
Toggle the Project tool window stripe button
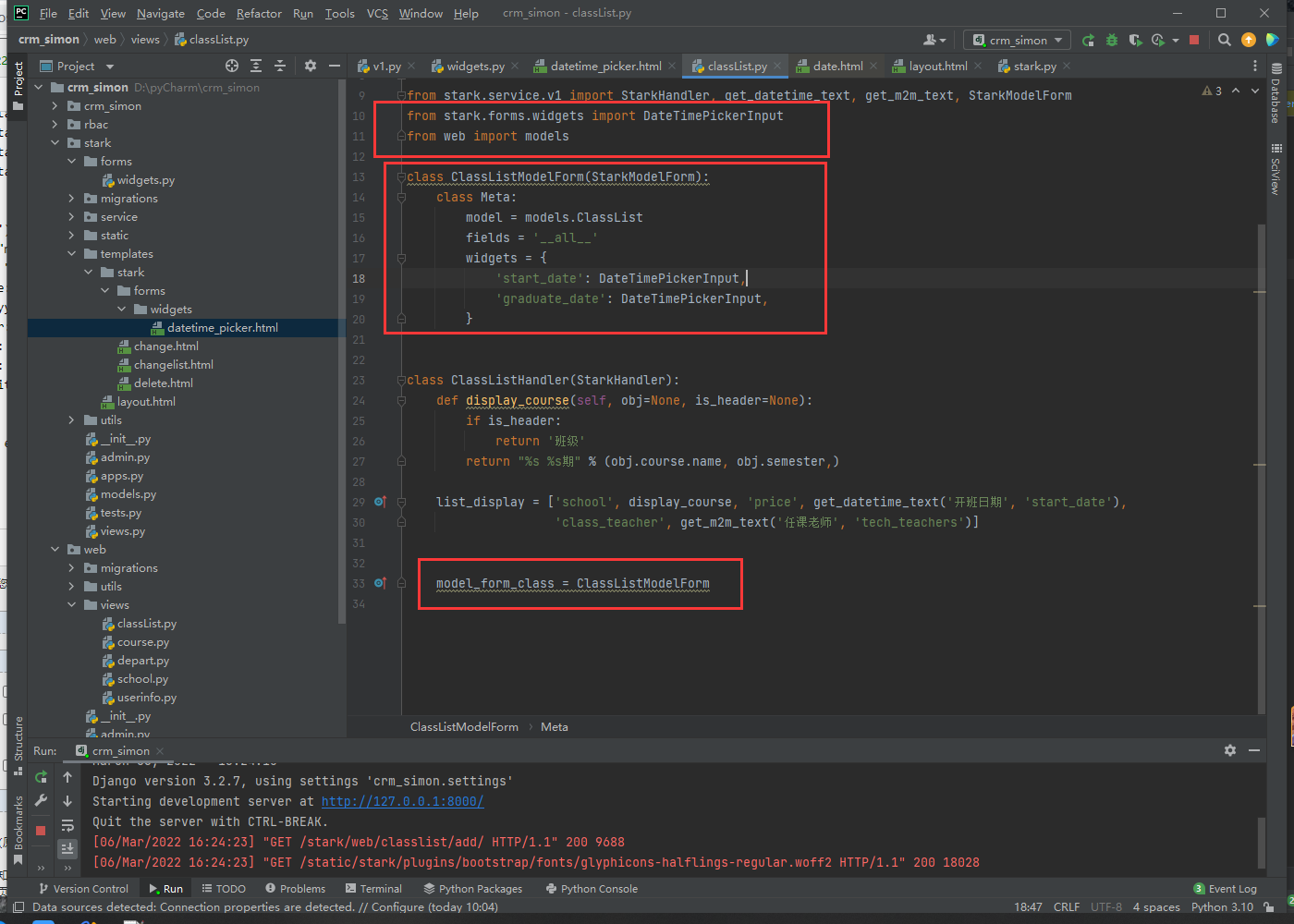tap(18, 87)
